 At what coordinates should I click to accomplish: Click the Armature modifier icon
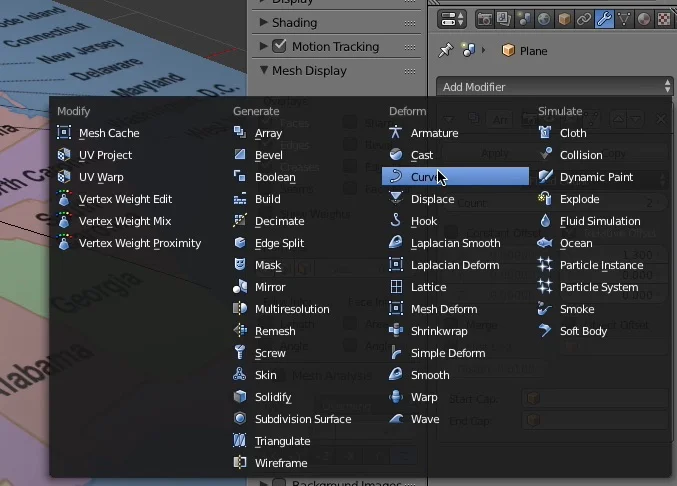point(395,132)
